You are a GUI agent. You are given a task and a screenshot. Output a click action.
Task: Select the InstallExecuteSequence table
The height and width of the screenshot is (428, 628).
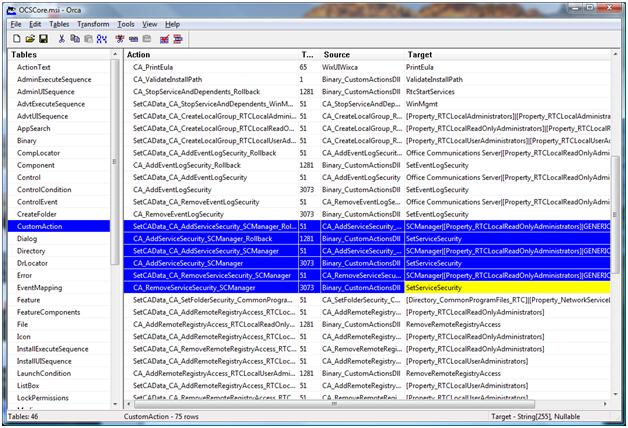coord(52,349)
